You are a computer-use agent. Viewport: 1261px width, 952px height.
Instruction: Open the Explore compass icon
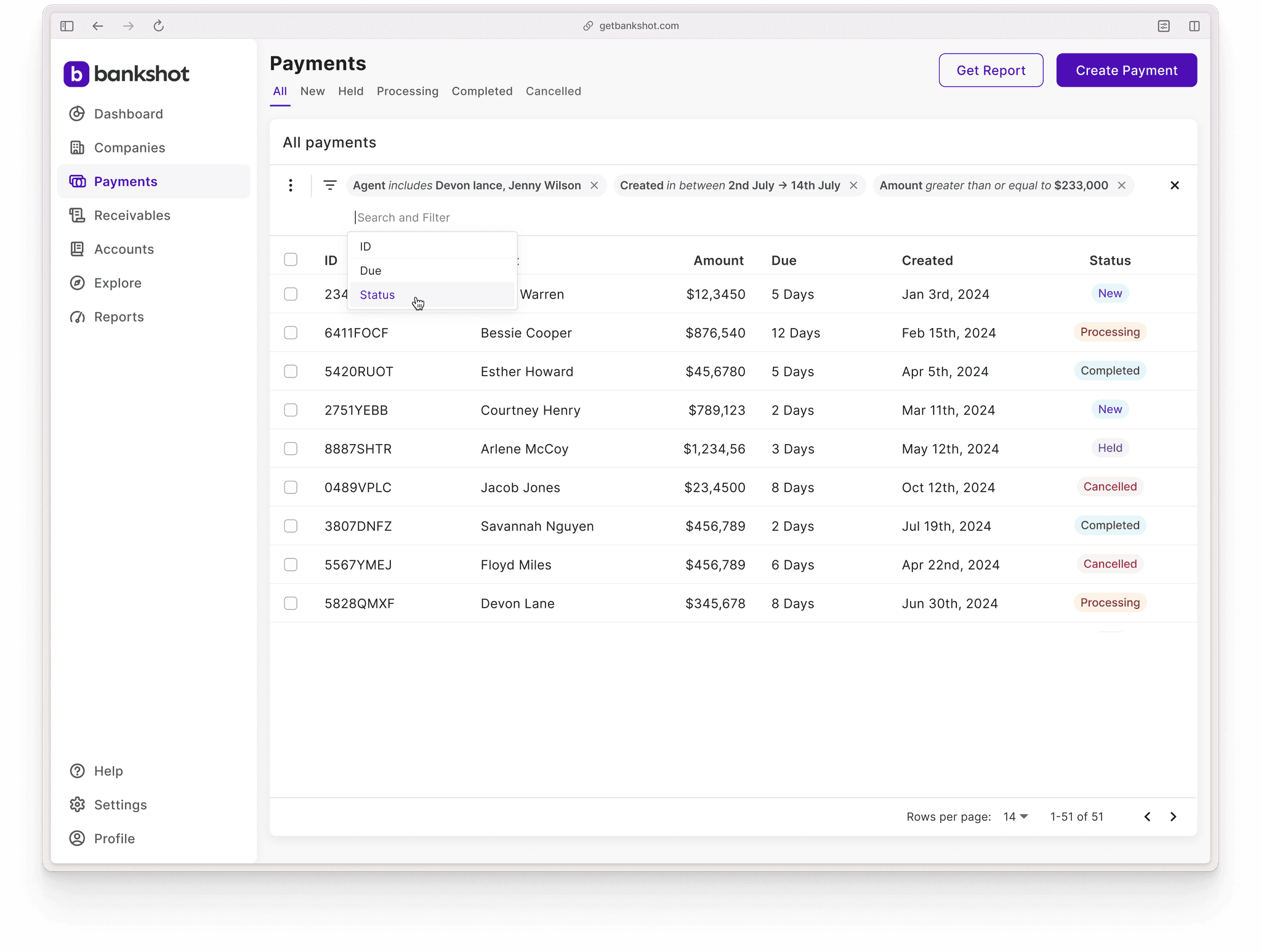77,283
